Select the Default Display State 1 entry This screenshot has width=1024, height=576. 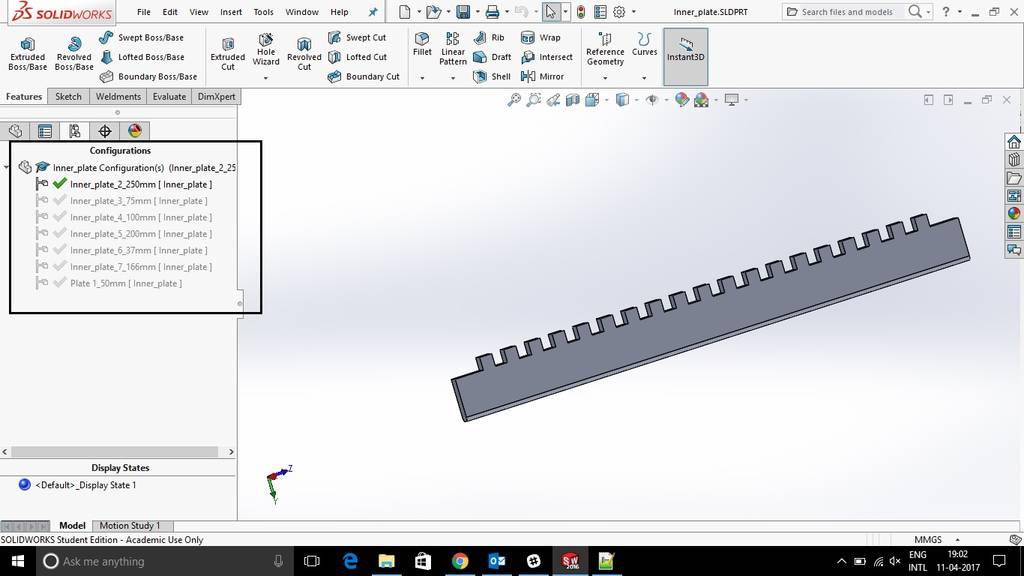point(86,485)
